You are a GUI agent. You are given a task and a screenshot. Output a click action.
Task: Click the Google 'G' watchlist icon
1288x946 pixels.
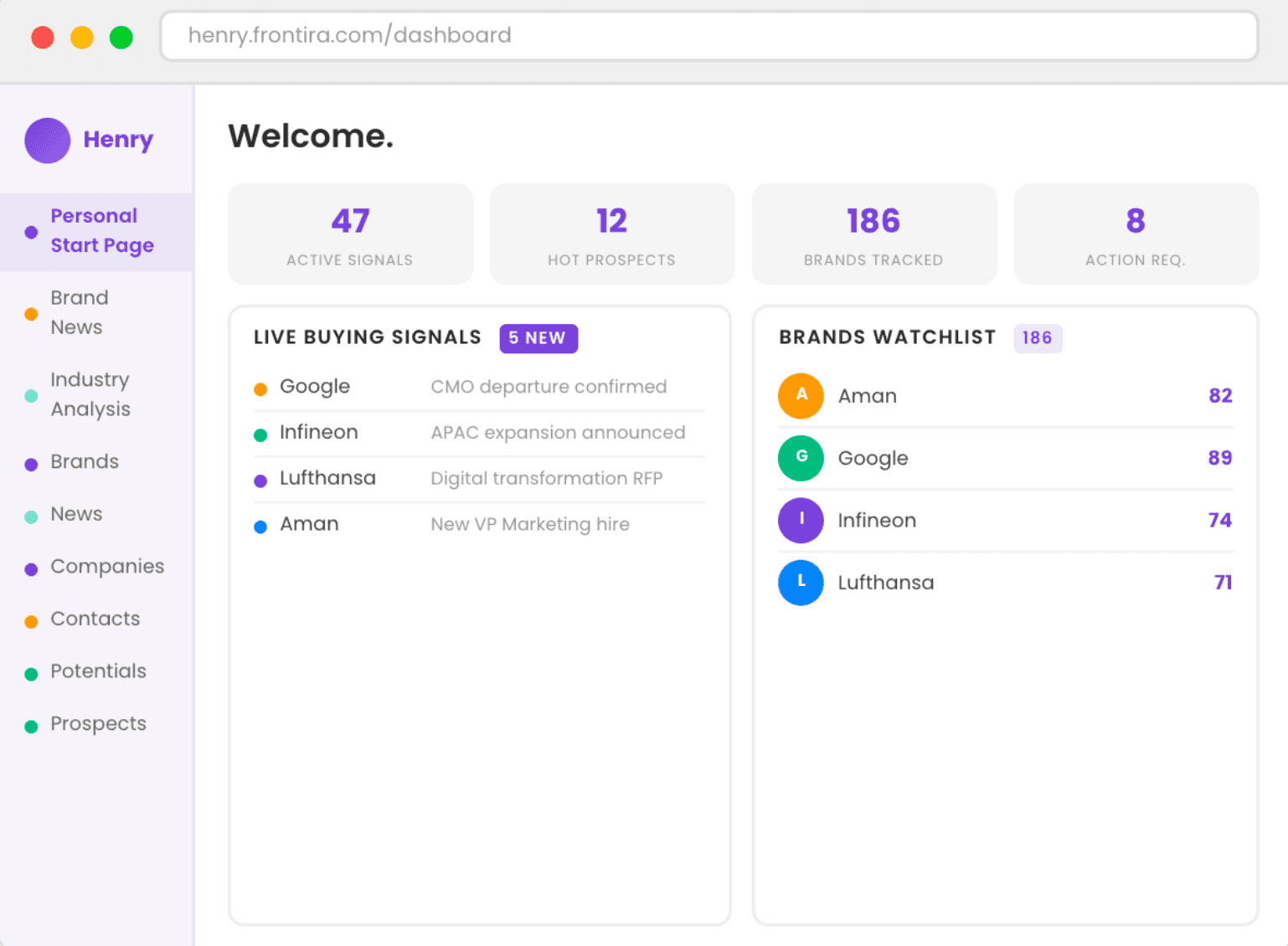(801, 458)
